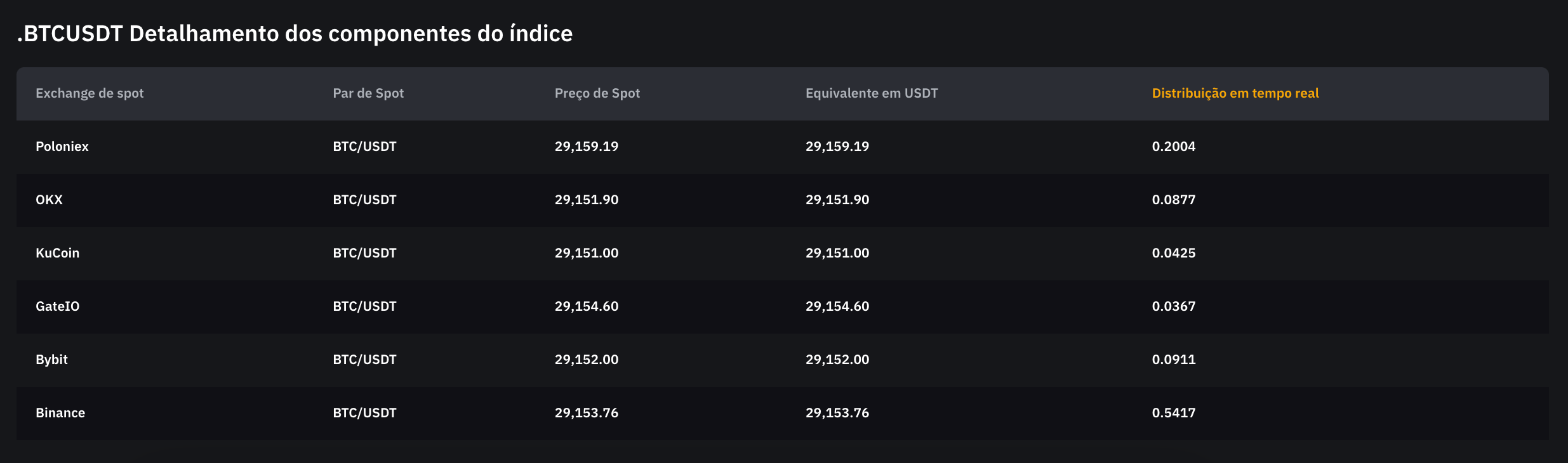Screen dimensions: 1568x463
Task: Click Binance's distribution value 0.5417
Action: [x=1173, y=413]
